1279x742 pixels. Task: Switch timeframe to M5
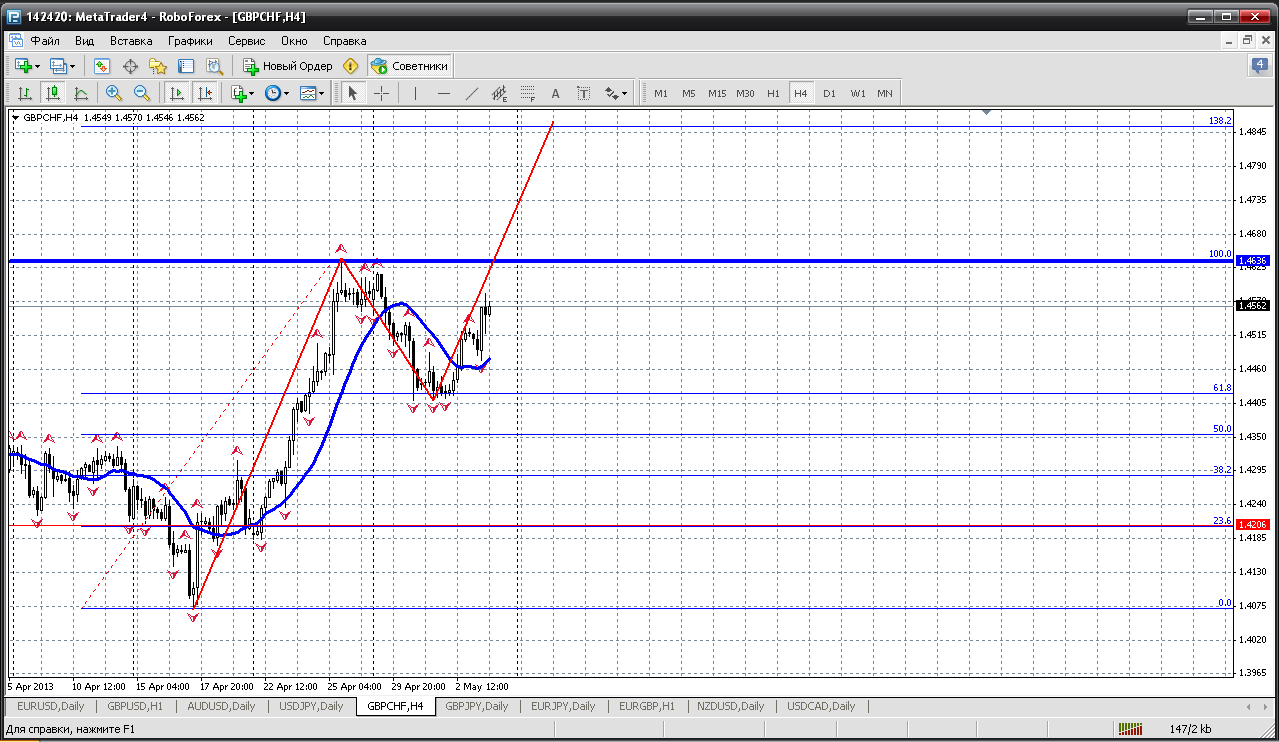(689, 93)
